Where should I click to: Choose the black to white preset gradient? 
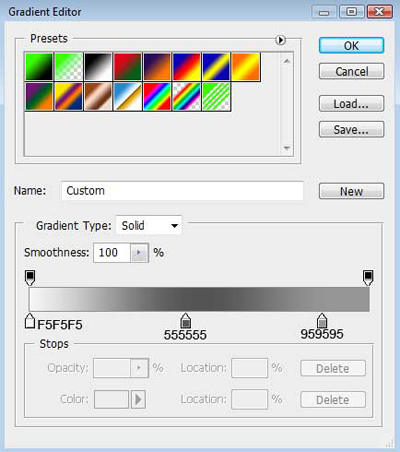tap(98, 67)
